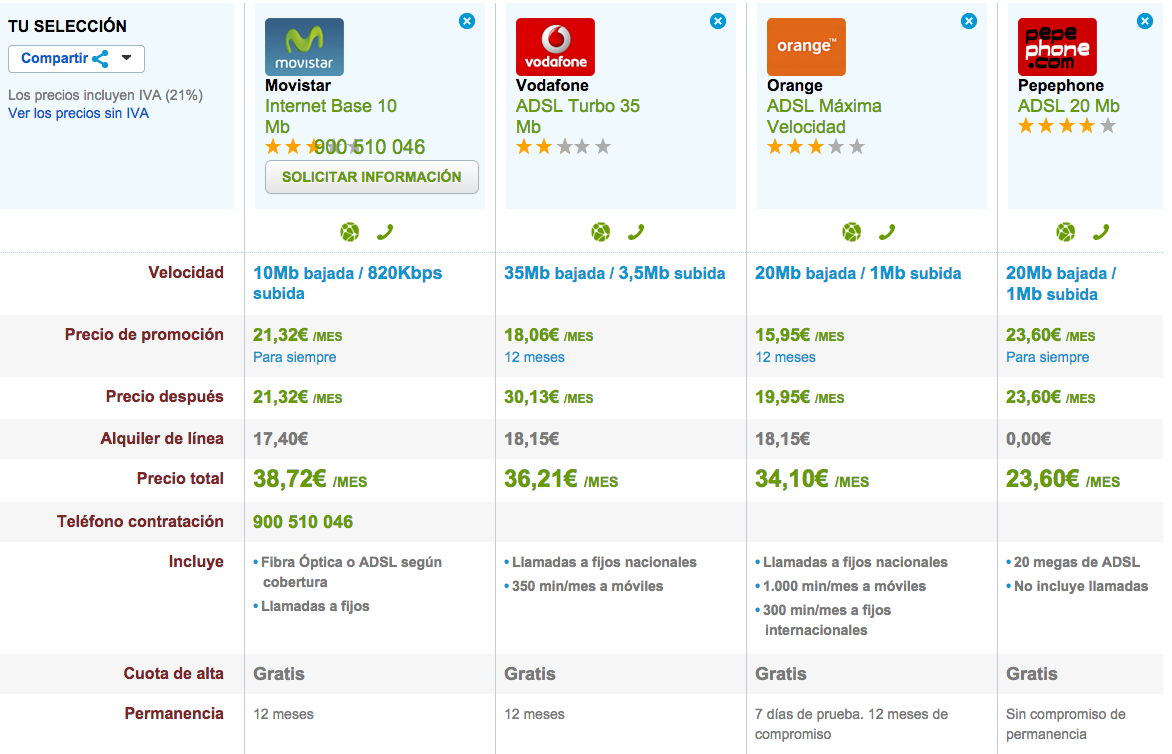Viewport: 1172px width, 754px height.
Task: Click '350 min/mes a móviles' under Vodafone
Action: pyautogui.click(x=587, y=587)
